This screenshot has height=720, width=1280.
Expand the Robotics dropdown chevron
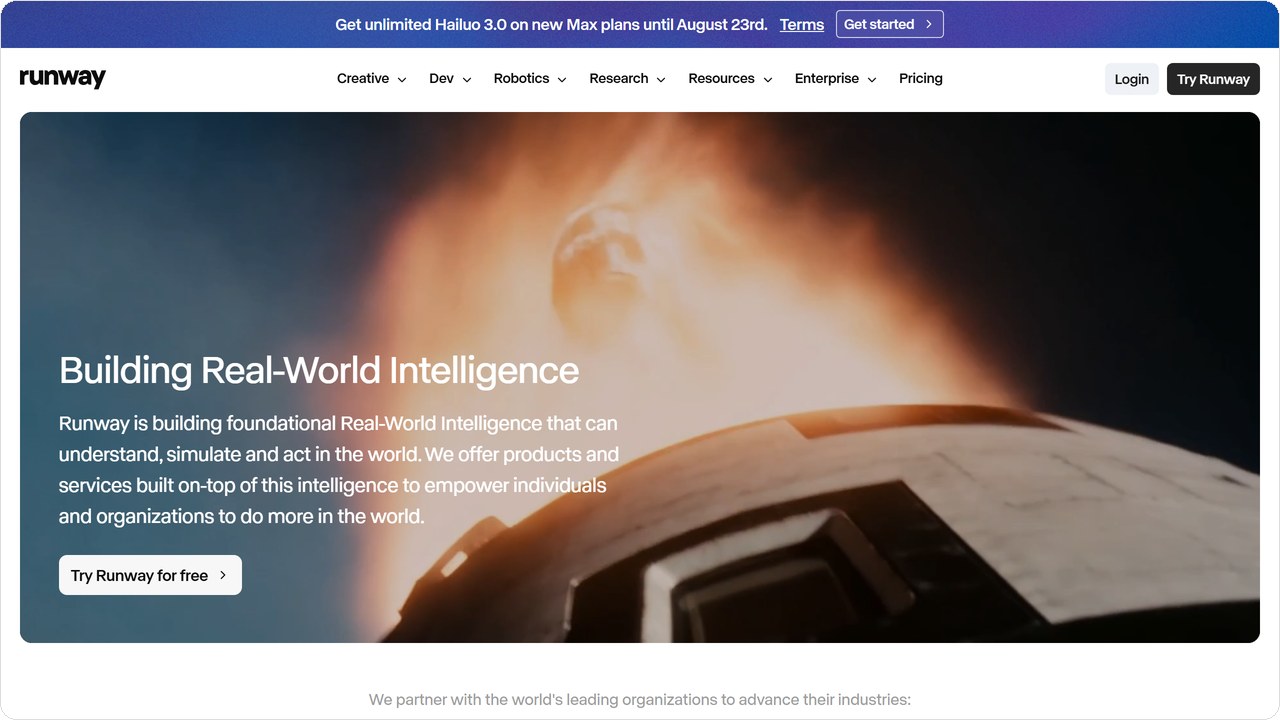pyautogui.click(x=562, y=80)
